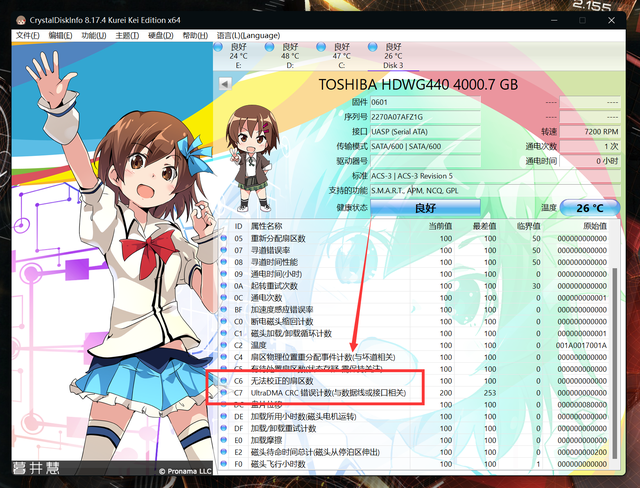Click the status dot for attribute 08
640x488 pixels.
pyautogui.click(x=224, y=262)
